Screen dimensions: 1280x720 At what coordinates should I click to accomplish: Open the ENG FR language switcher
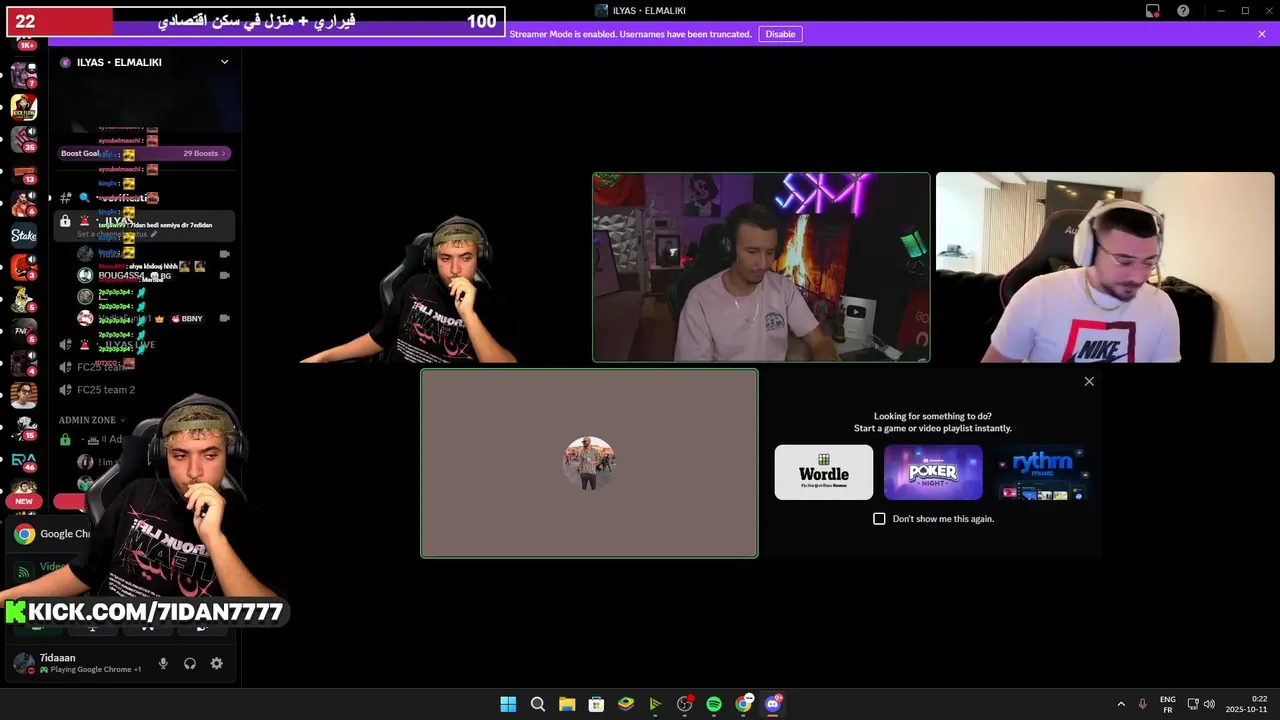tap(1167, 704)
